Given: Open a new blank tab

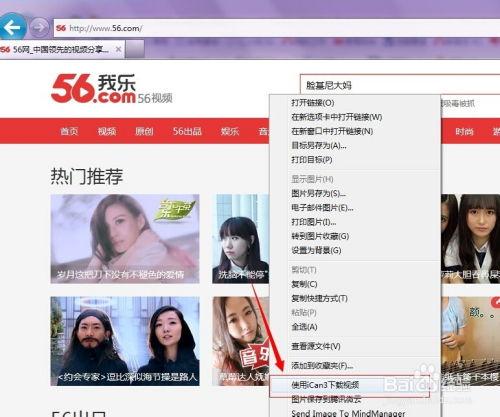Looking at the screenshot, I should point(135,50).
